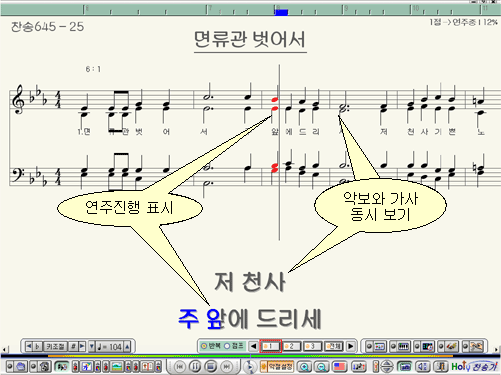This screenshot has width=501, height=375.
Task: Toggle LED beside the piano keyboard icon
Action: tap(393, 346)
